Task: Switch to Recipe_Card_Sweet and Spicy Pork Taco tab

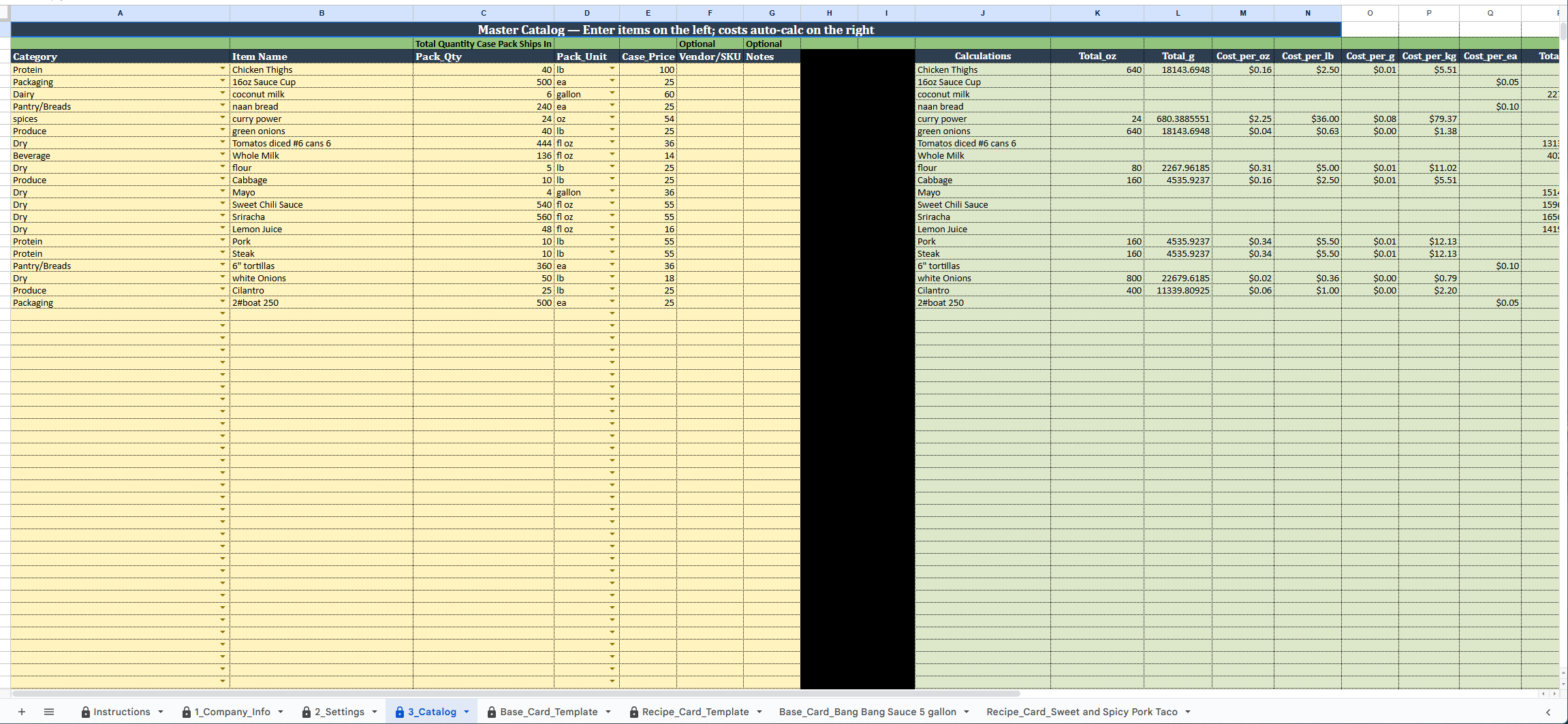Action: (x=1082, y=712)
